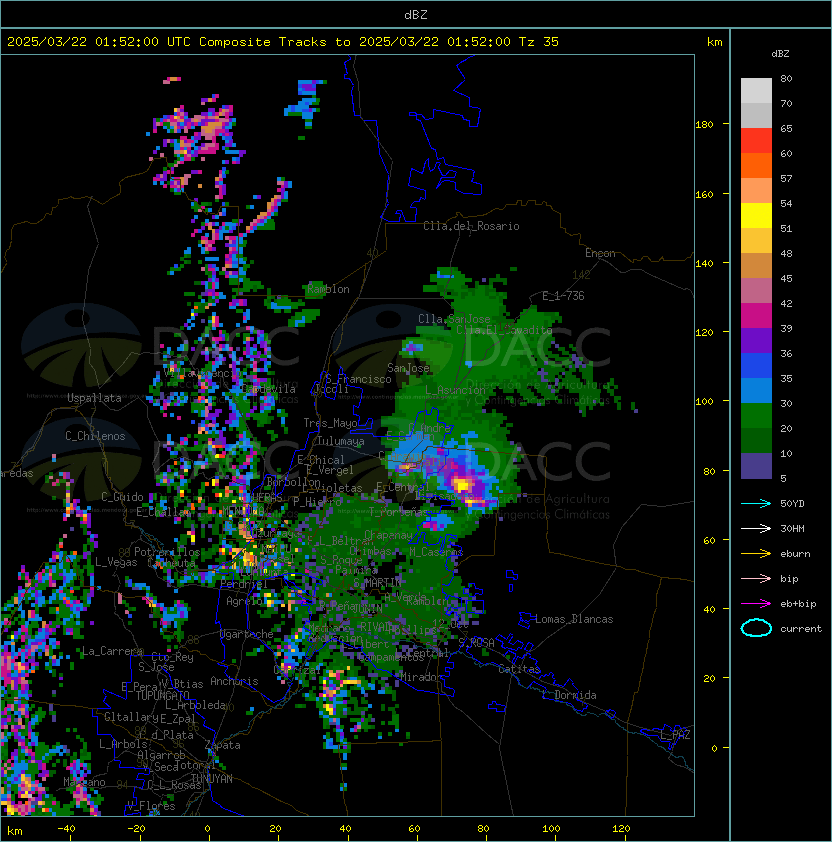Pick the bright yellow 51-54 dBZ swatch
Image resolution: width=832 pixels, height=842 pixels.
[x=756, y=215]
